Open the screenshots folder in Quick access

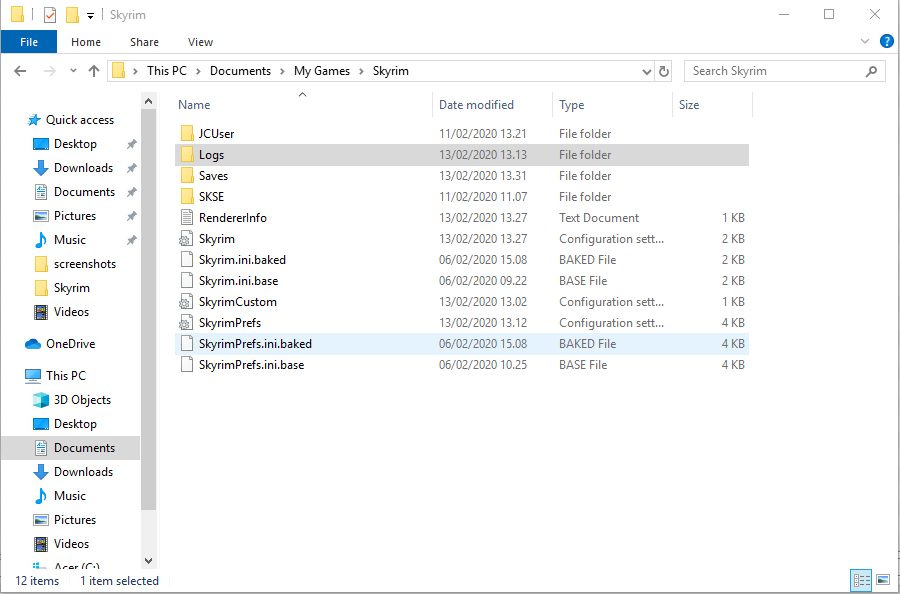pos(85,264)
